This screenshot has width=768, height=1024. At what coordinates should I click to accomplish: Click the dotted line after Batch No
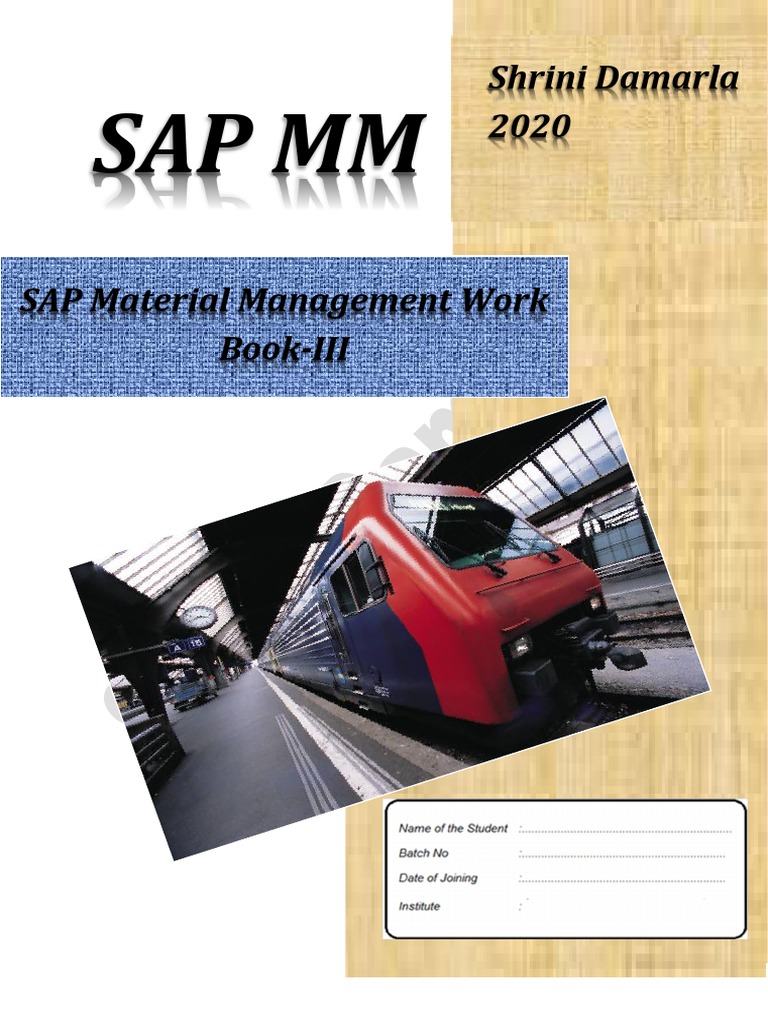[622, 856]
